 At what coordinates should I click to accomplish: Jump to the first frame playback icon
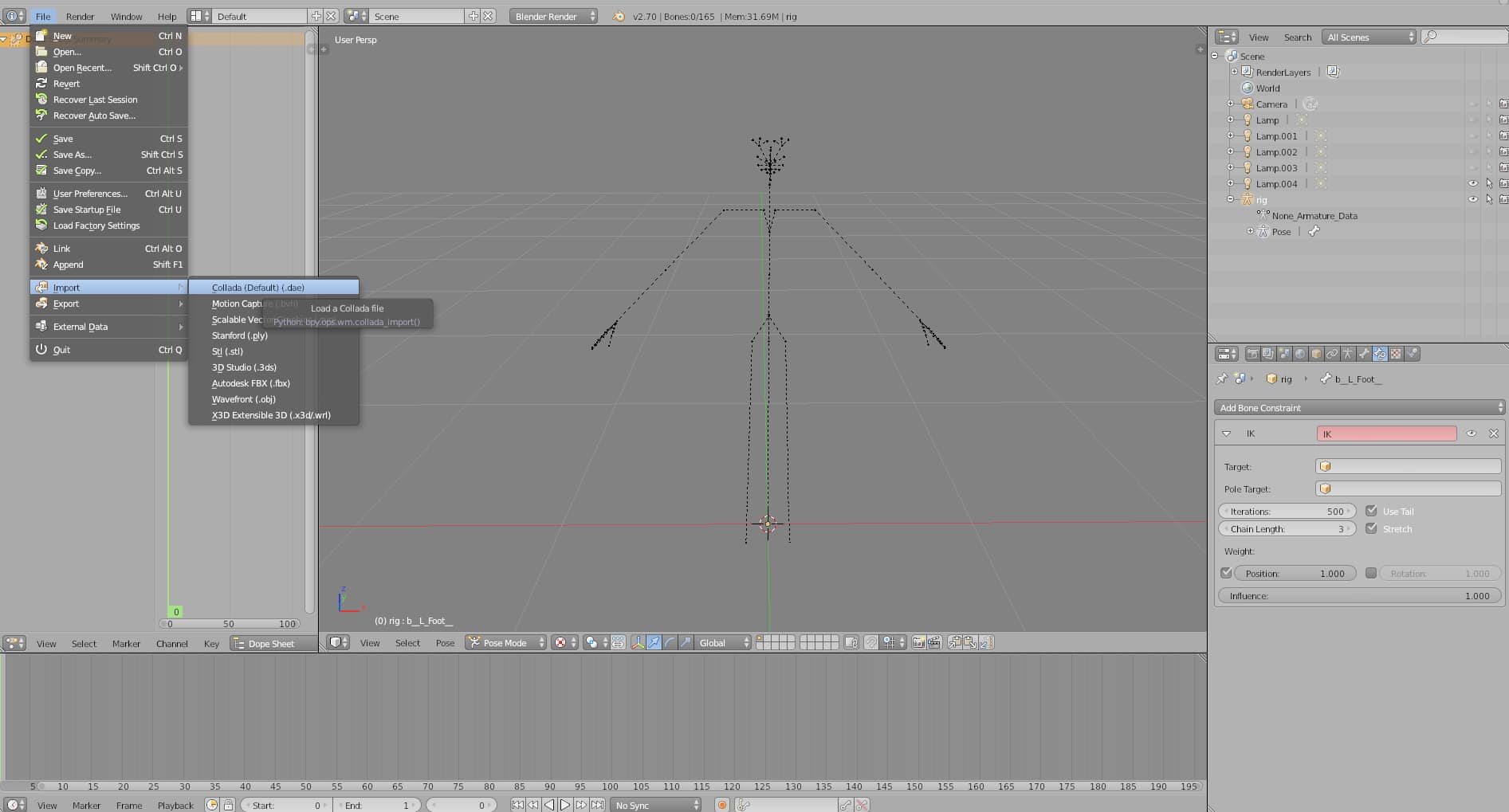point(517,805)
